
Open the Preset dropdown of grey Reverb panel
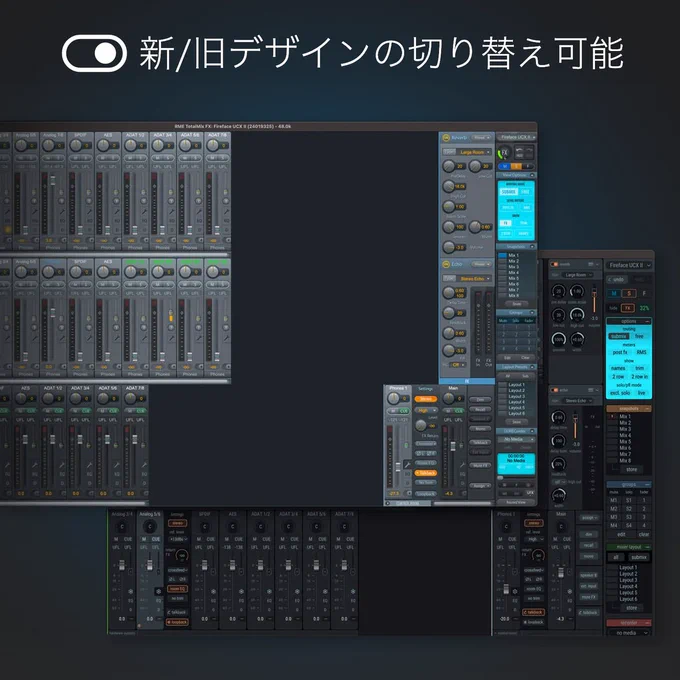pyautogui.click(x=482, y=138)
